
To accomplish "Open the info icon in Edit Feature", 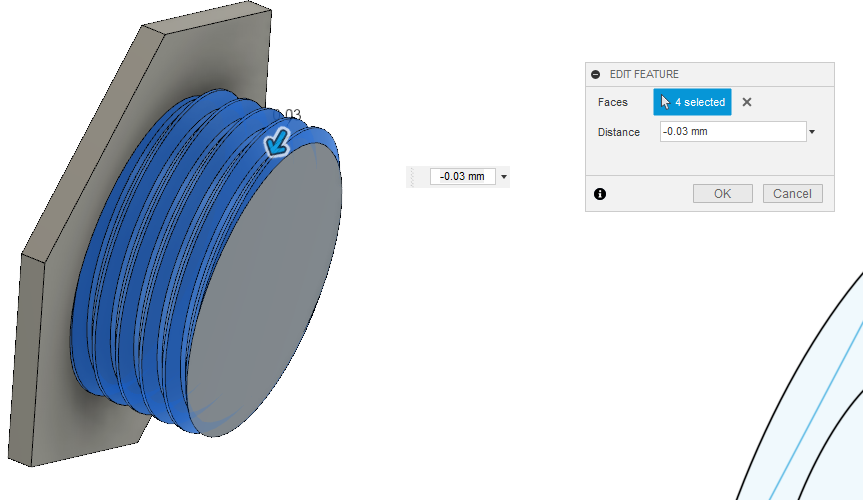I will [600, 194].
